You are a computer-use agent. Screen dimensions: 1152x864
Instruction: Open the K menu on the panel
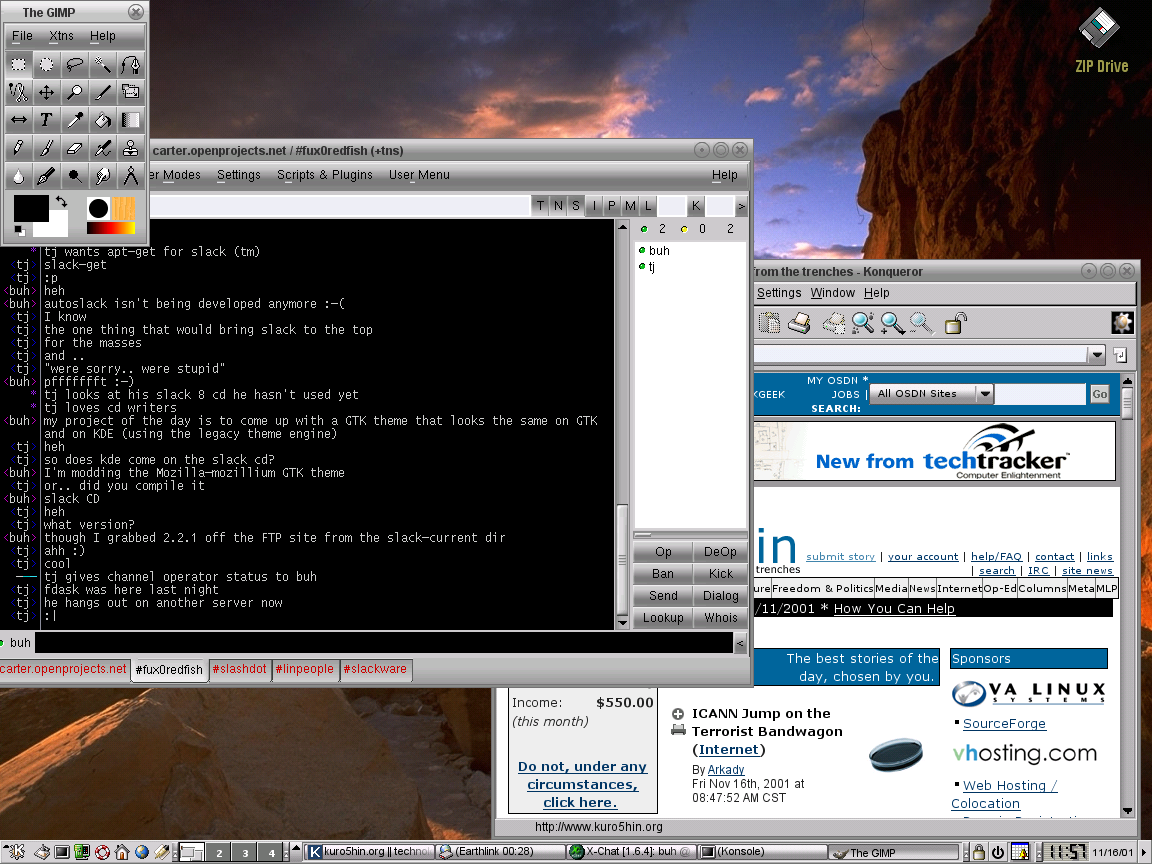click(x=14, y=852)
